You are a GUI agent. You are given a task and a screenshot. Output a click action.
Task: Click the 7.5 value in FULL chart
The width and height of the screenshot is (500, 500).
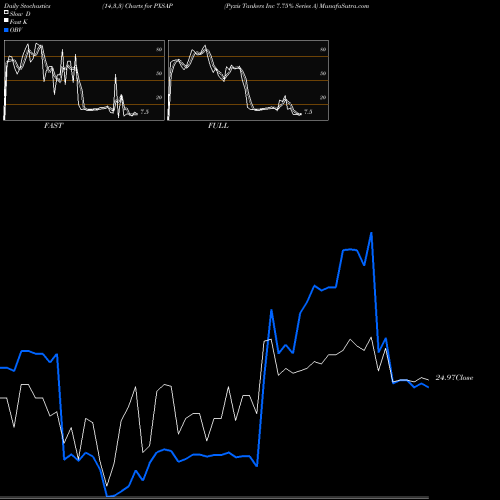tap(308, 112)
